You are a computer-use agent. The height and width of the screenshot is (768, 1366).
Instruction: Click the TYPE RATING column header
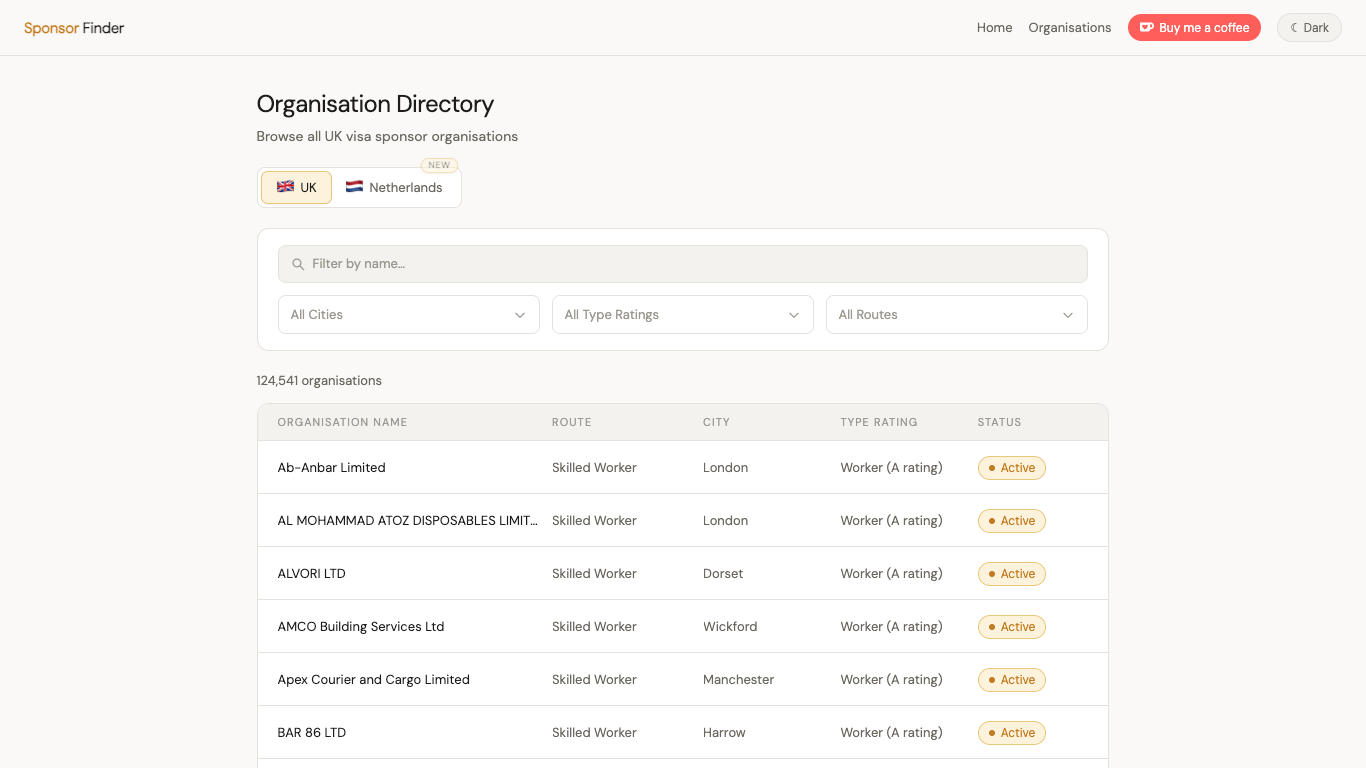[879, 422]
